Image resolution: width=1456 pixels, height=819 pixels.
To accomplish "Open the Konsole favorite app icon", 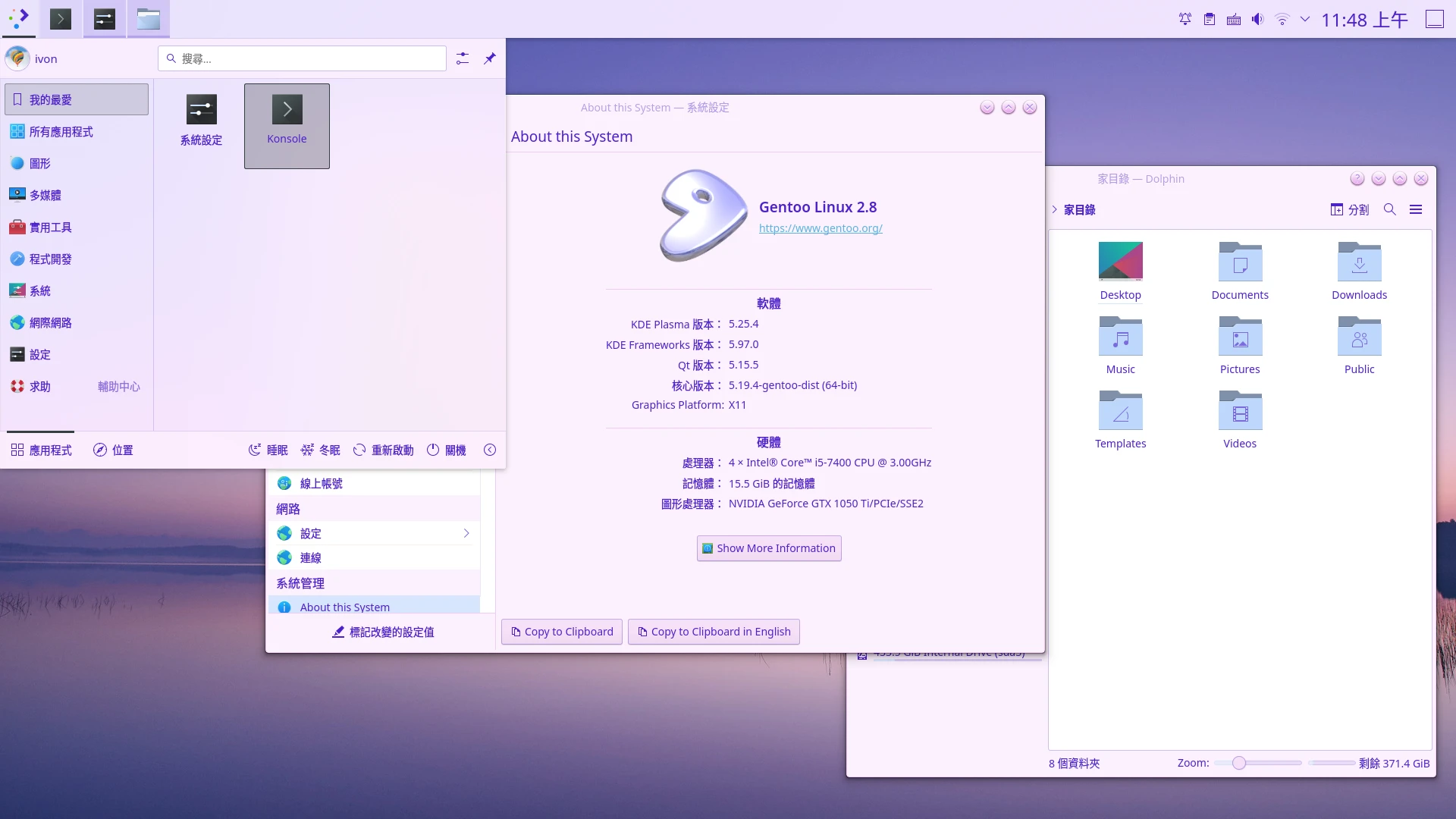I will 287,125.
